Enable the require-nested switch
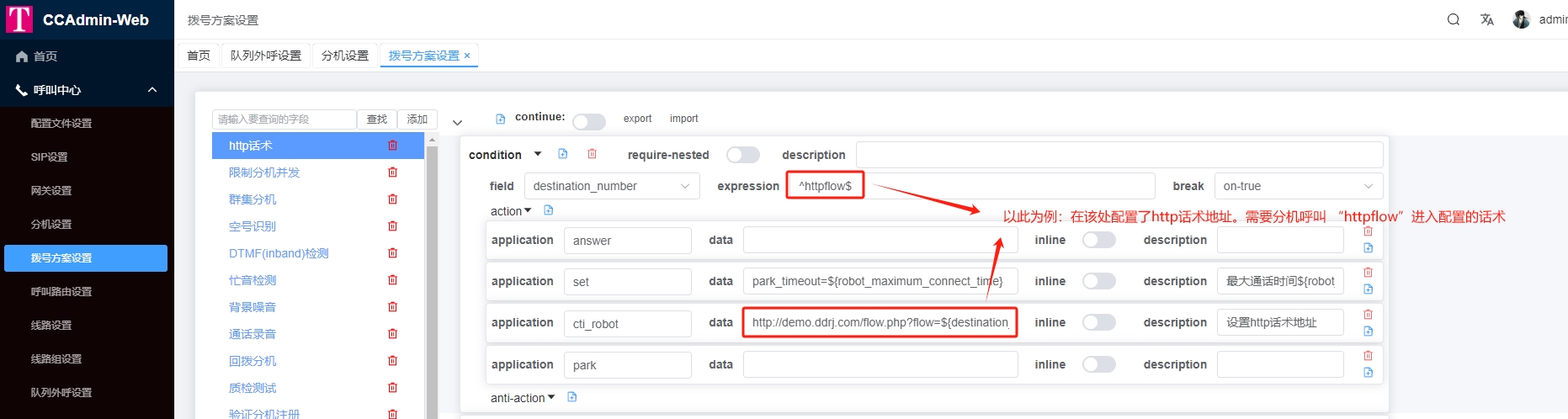Image resolution: width=1568 pixels, height=419 pixels. [742, 155]
